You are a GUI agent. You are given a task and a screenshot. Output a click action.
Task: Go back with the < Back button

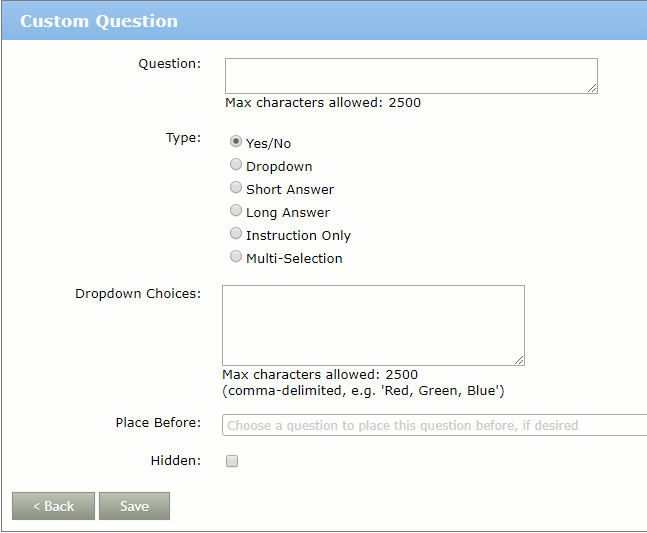coord(53,506)
